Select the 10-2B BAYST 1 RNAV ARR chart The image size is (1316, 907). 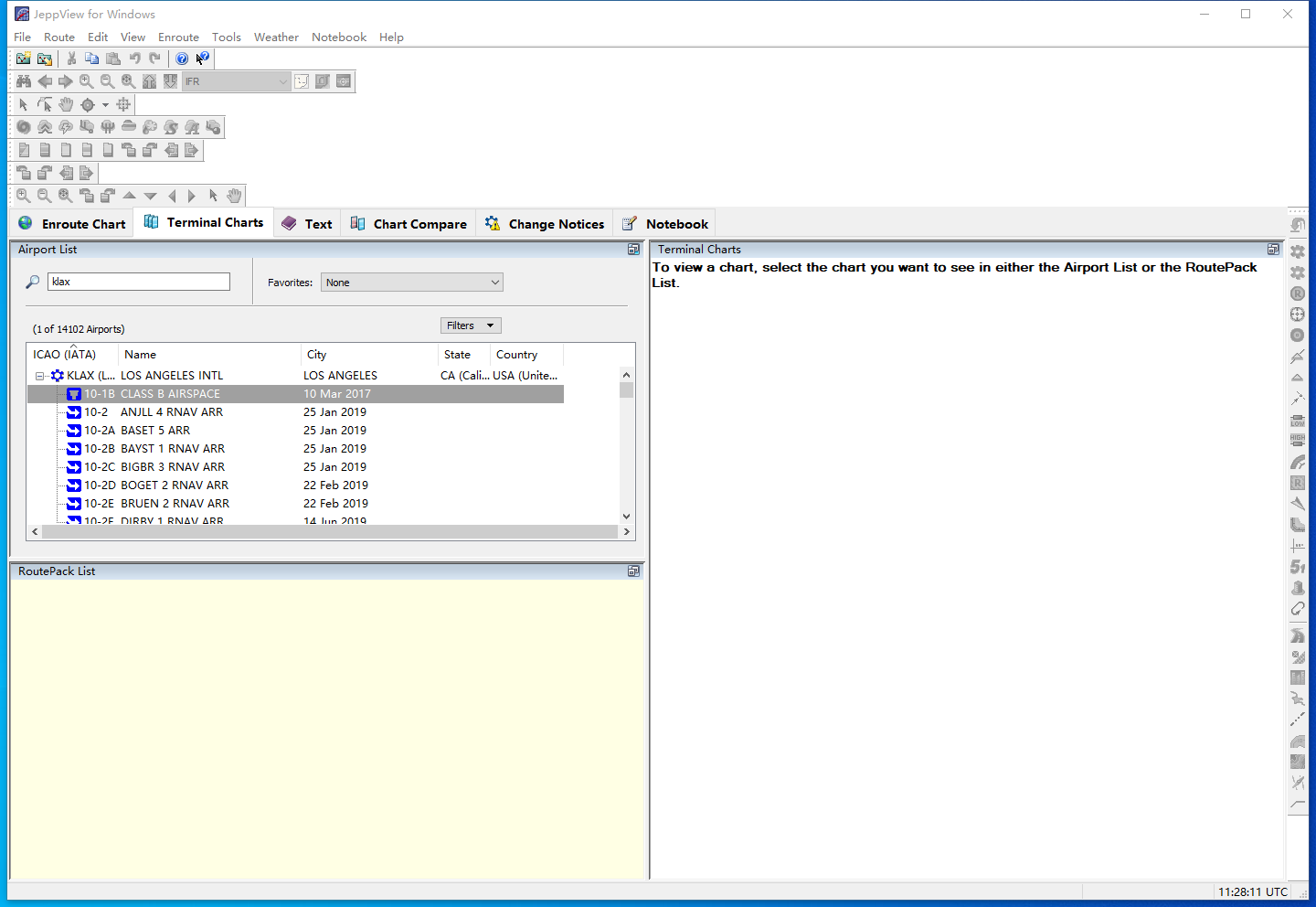[x=295, y=449]
